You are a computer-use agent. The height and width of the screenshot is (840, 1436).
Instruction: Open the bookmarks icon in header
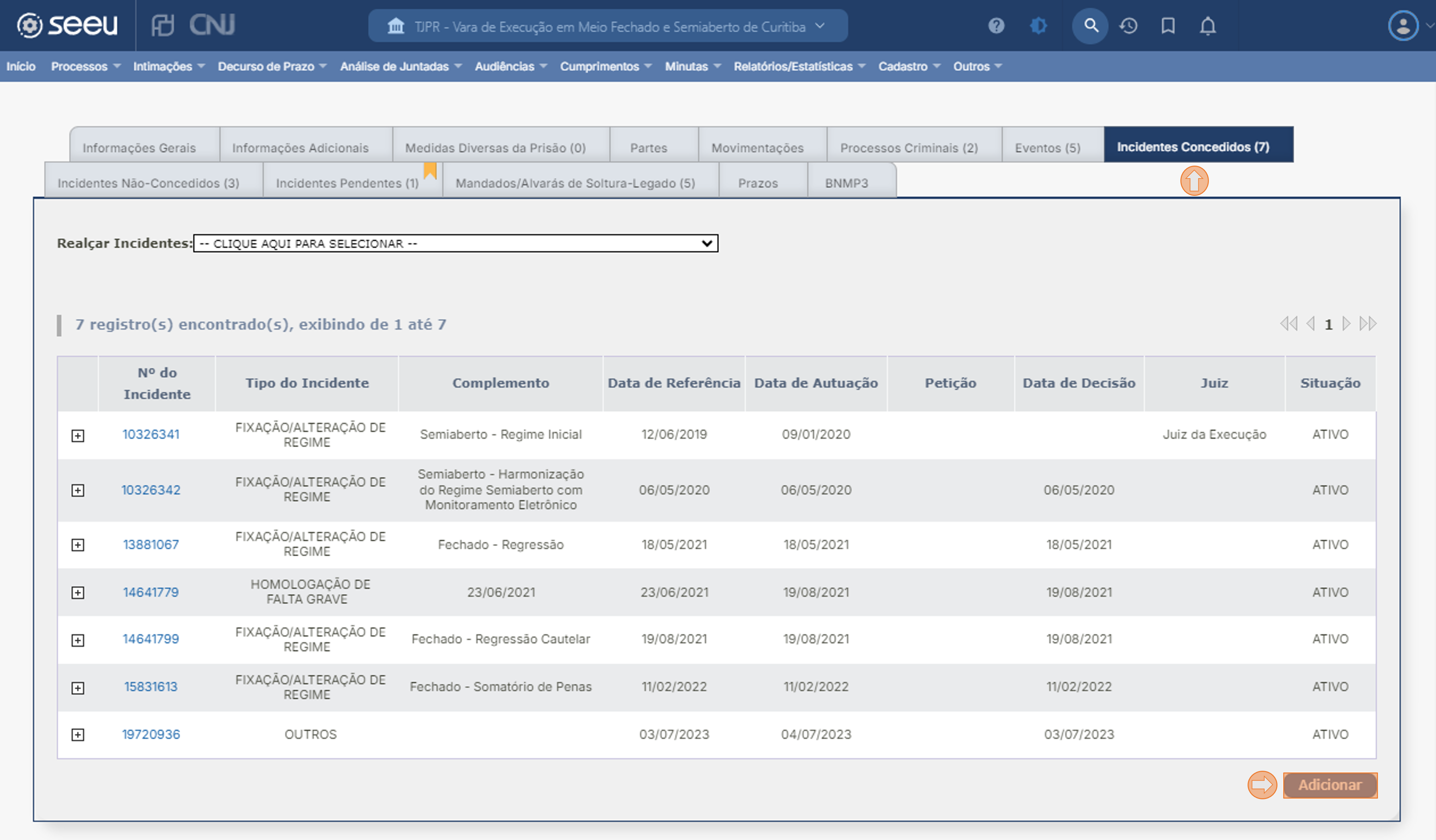(x=1168, y=26)
